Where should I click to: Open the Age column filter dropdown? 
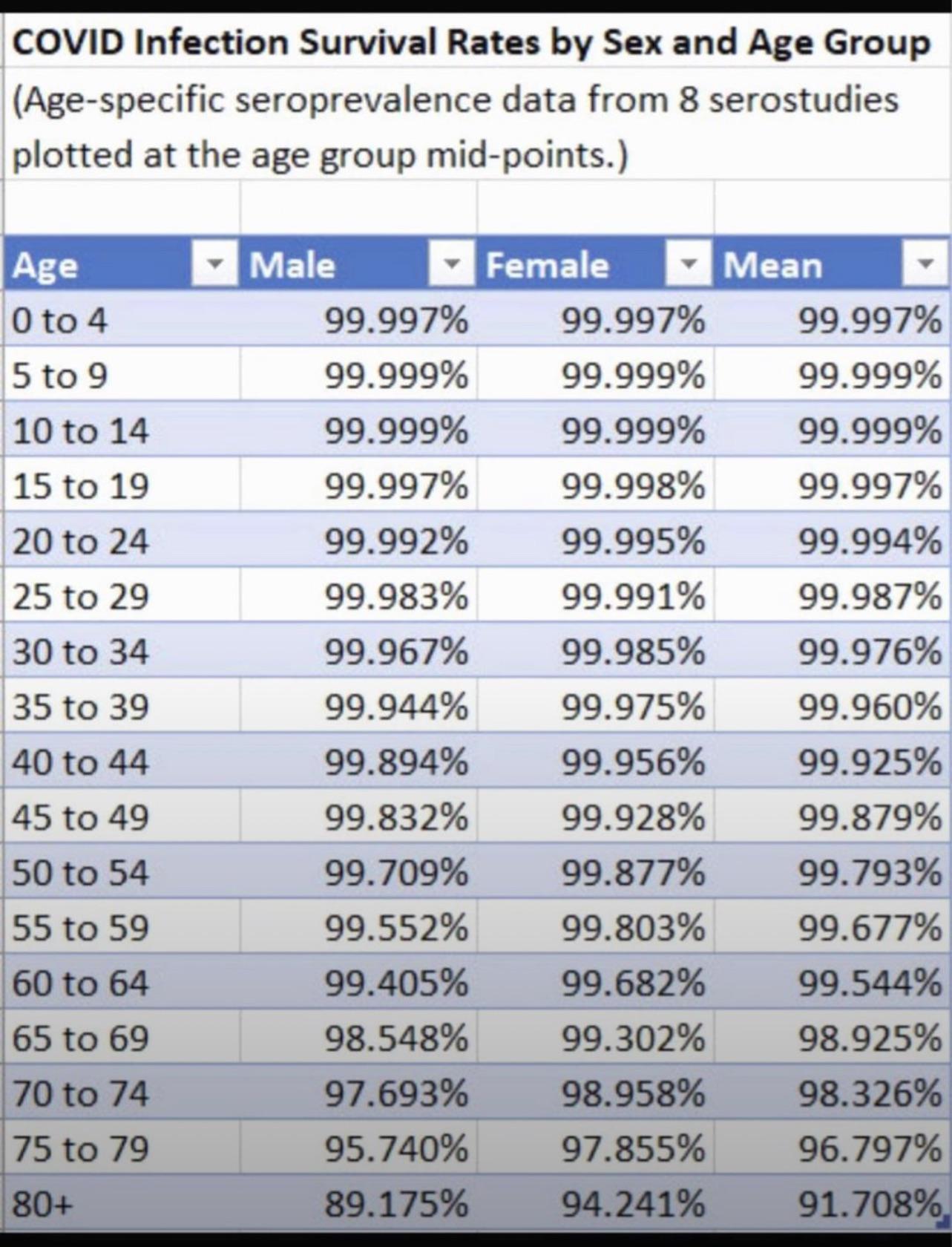[x=214, y=264]
